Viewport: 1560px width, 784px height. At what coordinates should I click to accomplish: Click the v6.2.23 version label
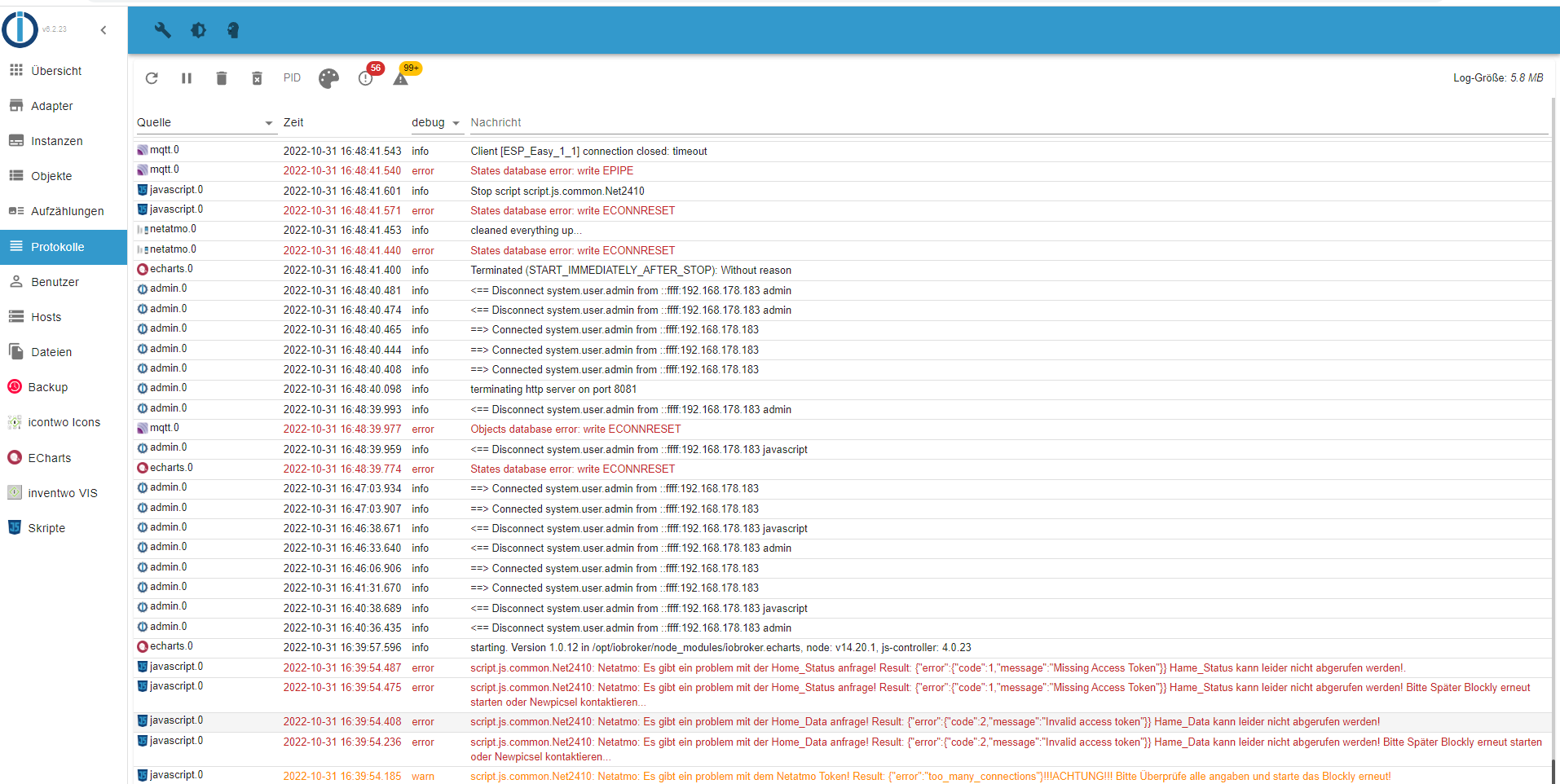(55, 29)
